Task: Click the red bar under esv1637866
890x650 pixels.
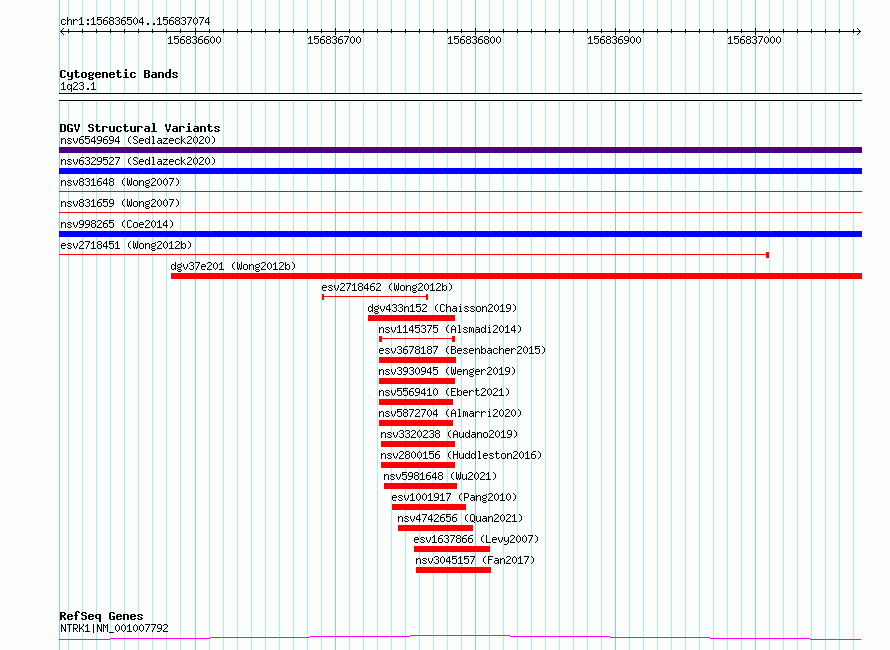Action: [x=452, y=549]
